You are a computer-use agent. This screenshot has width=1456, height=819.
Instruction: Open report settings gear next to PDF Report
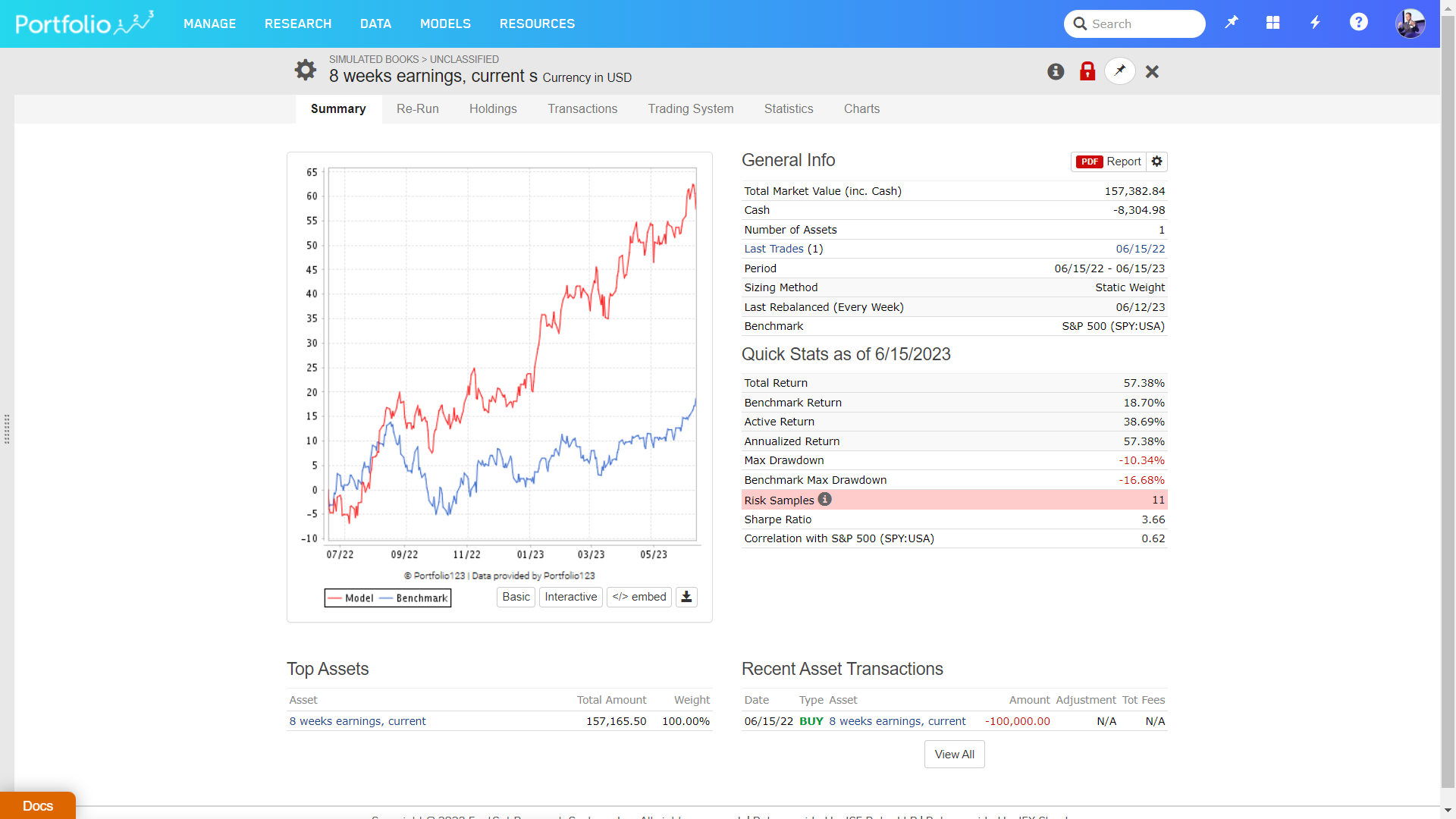pos(1156,162)
